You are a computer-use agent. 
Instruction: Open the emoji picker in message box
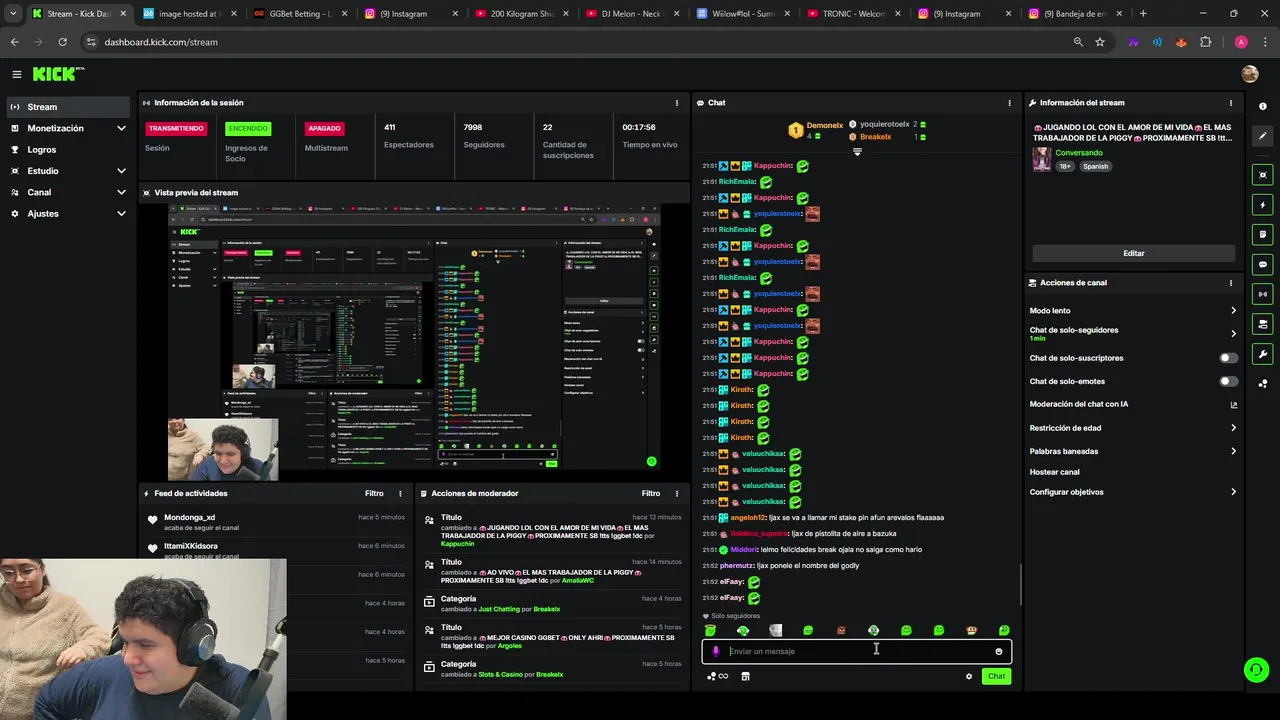click(998, 651)
